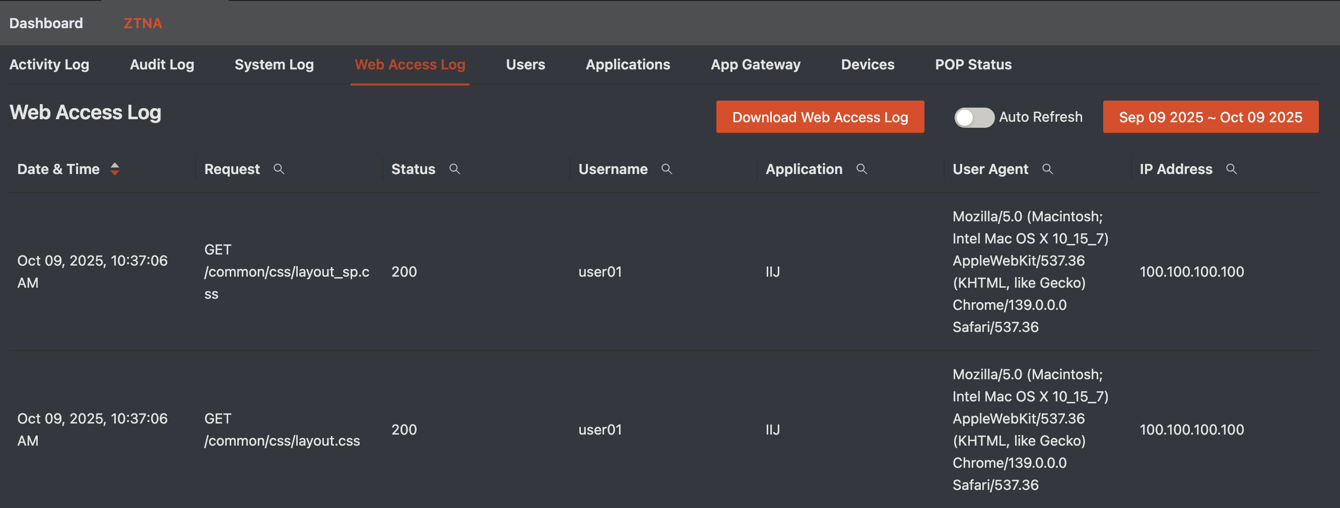
Task: Click the User Agent search icon
Action: [1048, 169]
